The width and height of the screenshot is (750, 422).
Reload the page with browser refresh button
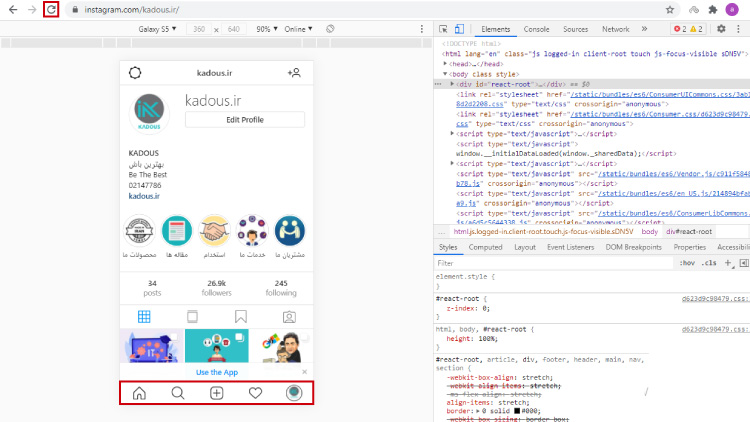pyautogui.click(x=51, y=9)
